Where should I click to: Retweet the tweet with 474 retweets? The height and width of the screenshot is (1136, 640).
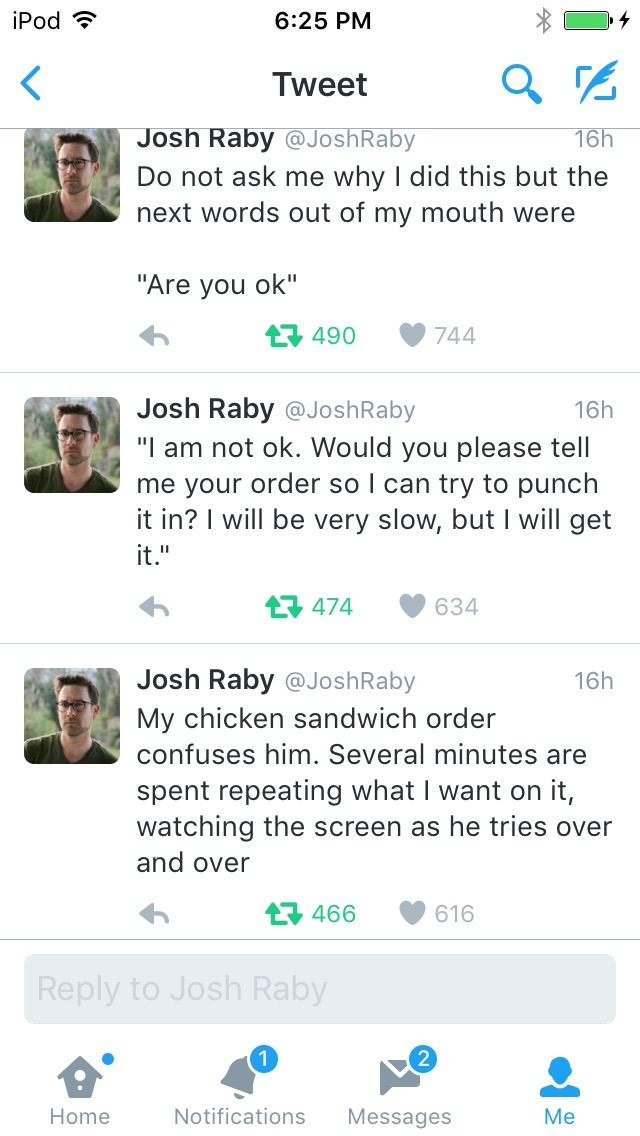click(x=282, y=607)
